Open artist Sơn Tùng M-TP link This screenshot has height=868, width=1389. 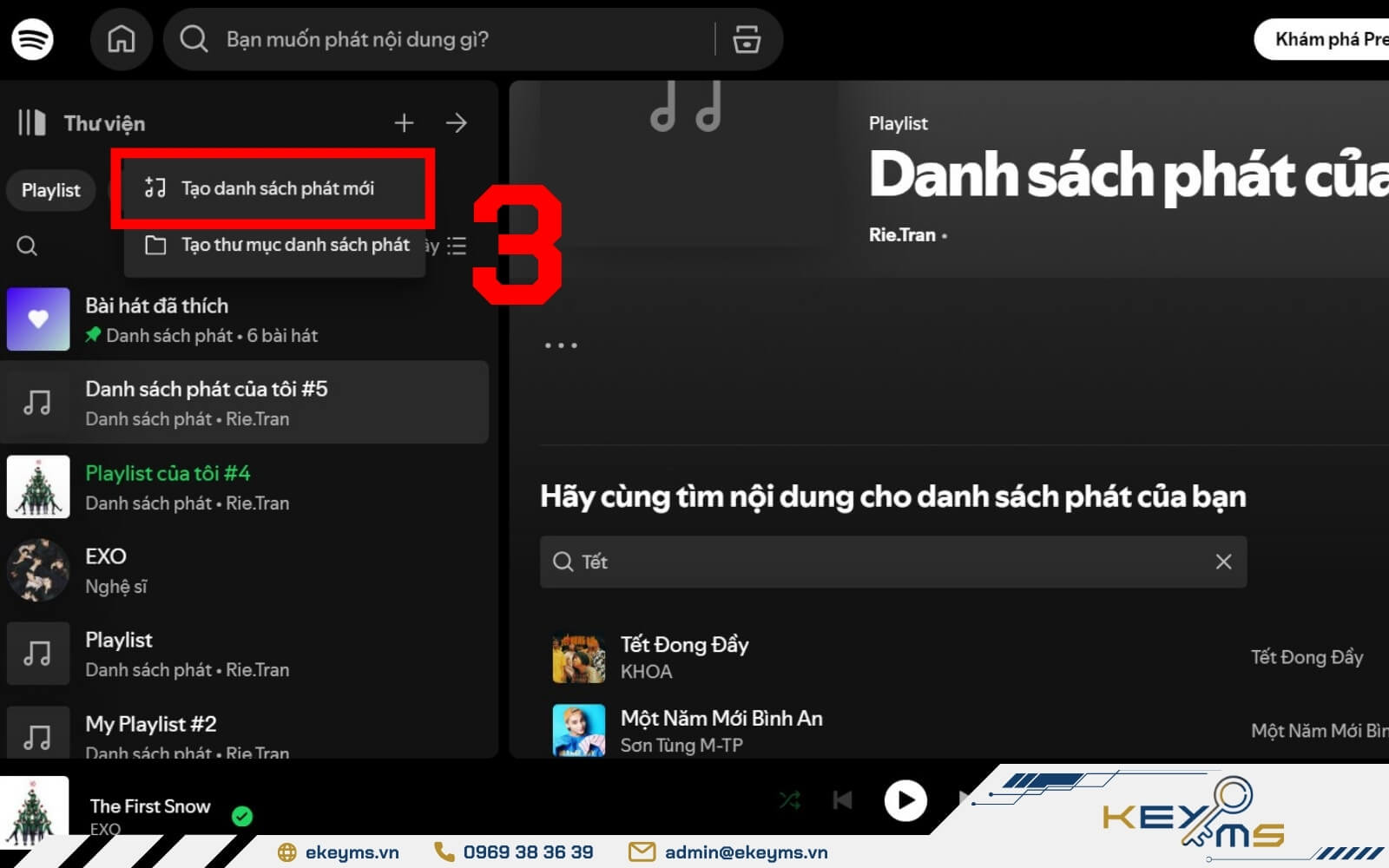[x=681, y=746]
